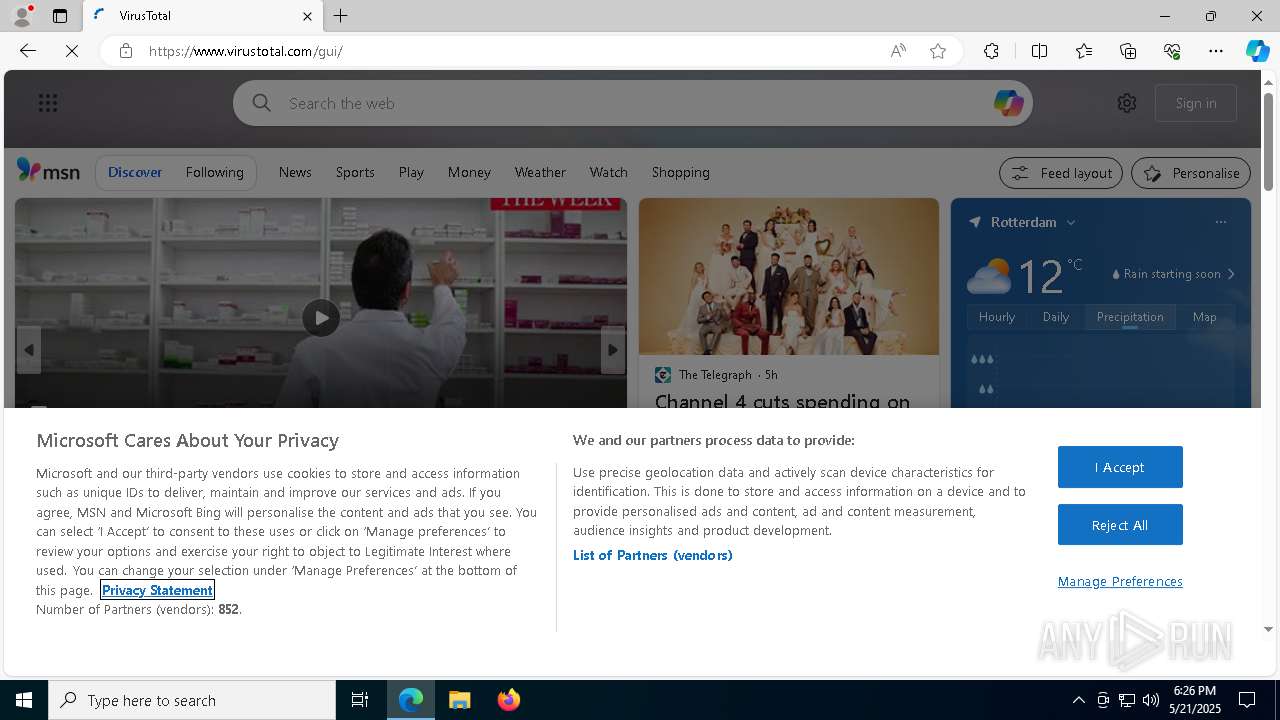Image resolution: width=1280 pixels, height=720 pixels.
Task: Select the Following tab
Action: 214,172
